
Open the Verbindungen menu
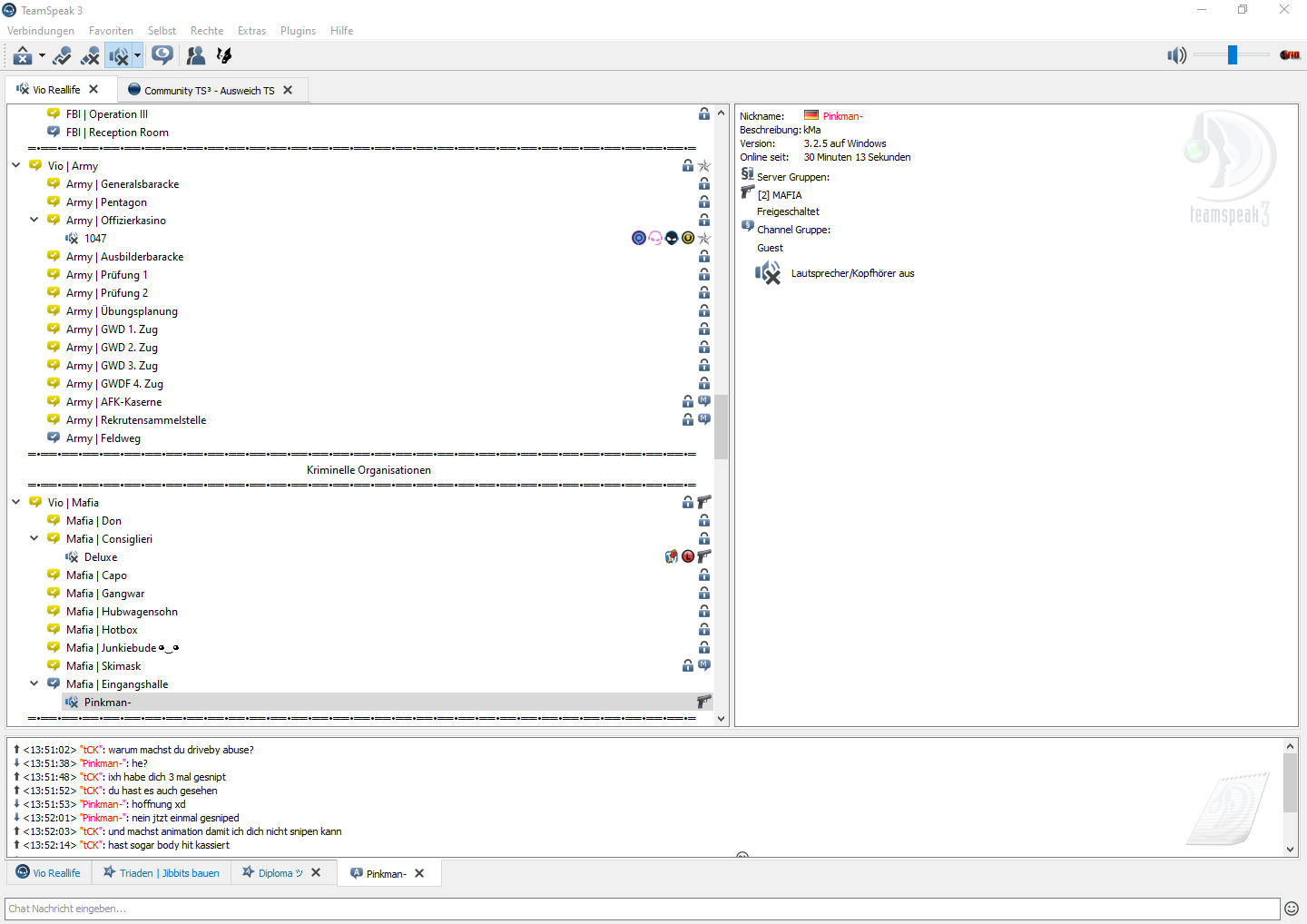click(x=41, y=31)
